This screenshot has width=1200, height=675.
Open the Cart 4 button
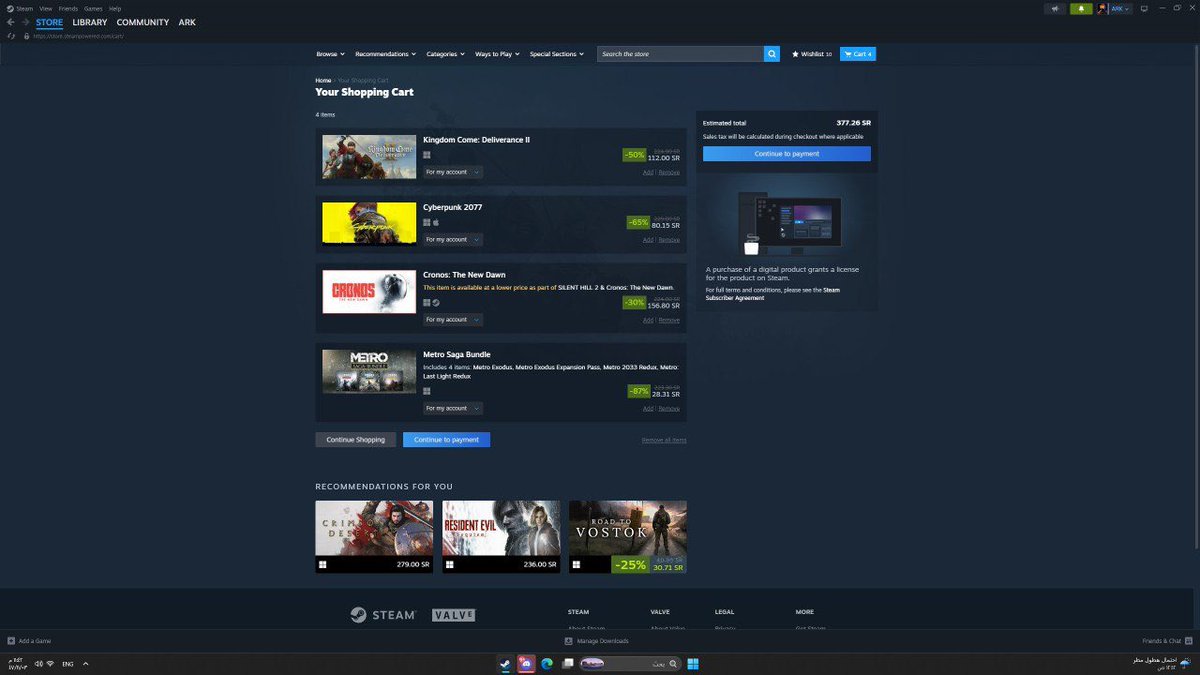click(857, 54)
